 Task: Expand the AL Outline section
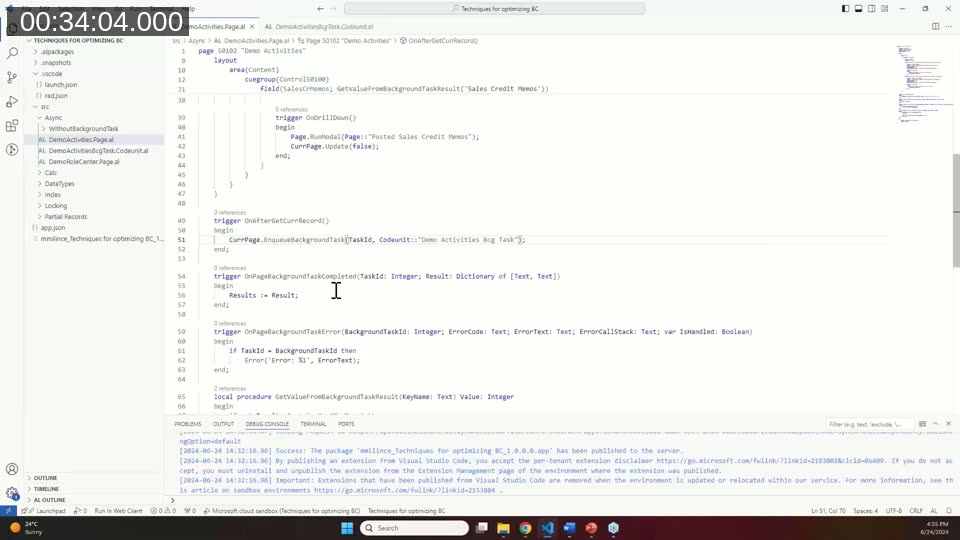point(50,500)
